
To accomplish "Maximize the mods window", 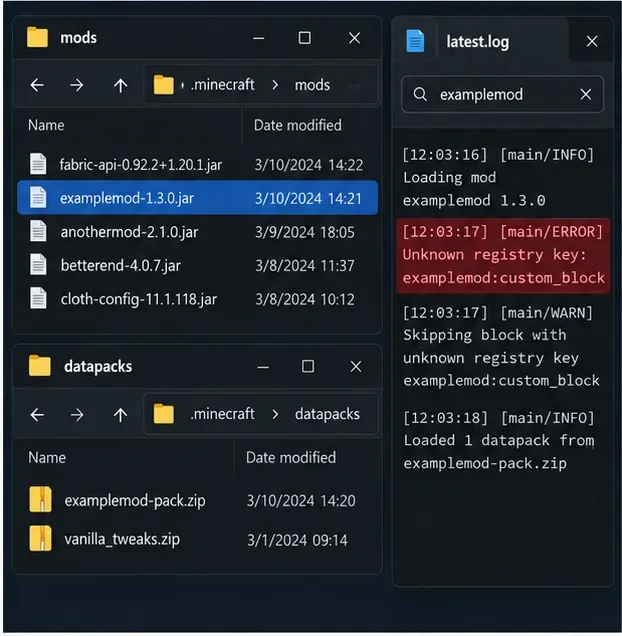I will click(x=305, y=38).
